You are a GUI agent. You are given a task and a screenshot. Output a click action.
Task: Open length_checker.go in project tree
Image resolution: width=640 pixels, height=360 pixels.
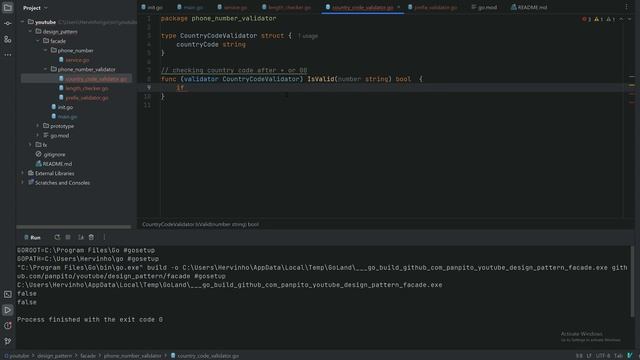point(87,88)
